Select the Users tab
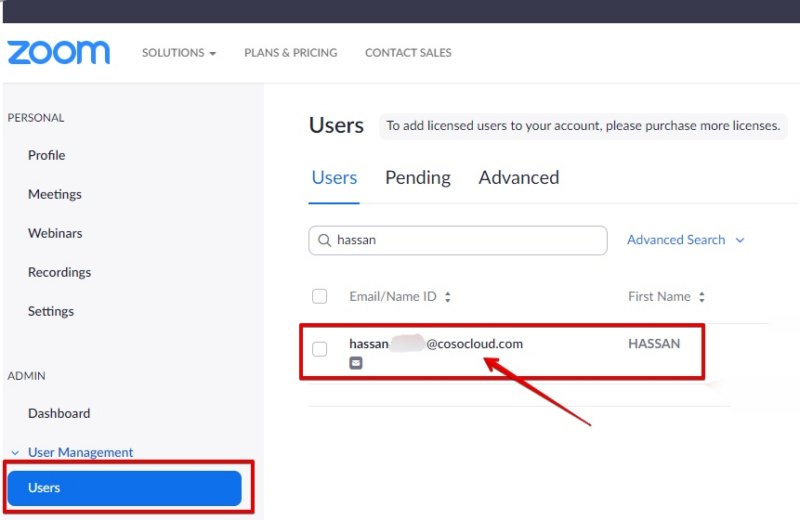The height and width of the screenshot is (520, 800). tap(334, 178)
